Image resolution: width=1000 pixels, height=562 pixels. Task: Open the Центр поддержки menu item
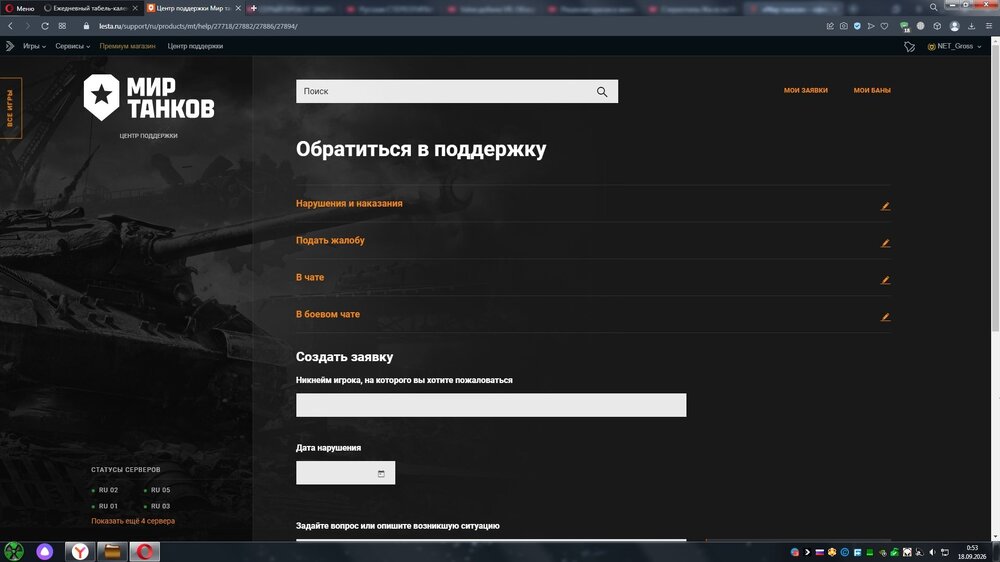[x=195, y=46]
